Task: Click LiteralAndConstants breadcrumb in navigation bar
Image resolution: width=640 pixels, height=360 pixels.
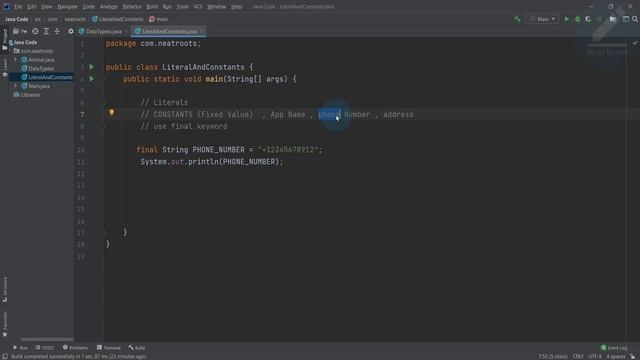Action: [118, 19]
